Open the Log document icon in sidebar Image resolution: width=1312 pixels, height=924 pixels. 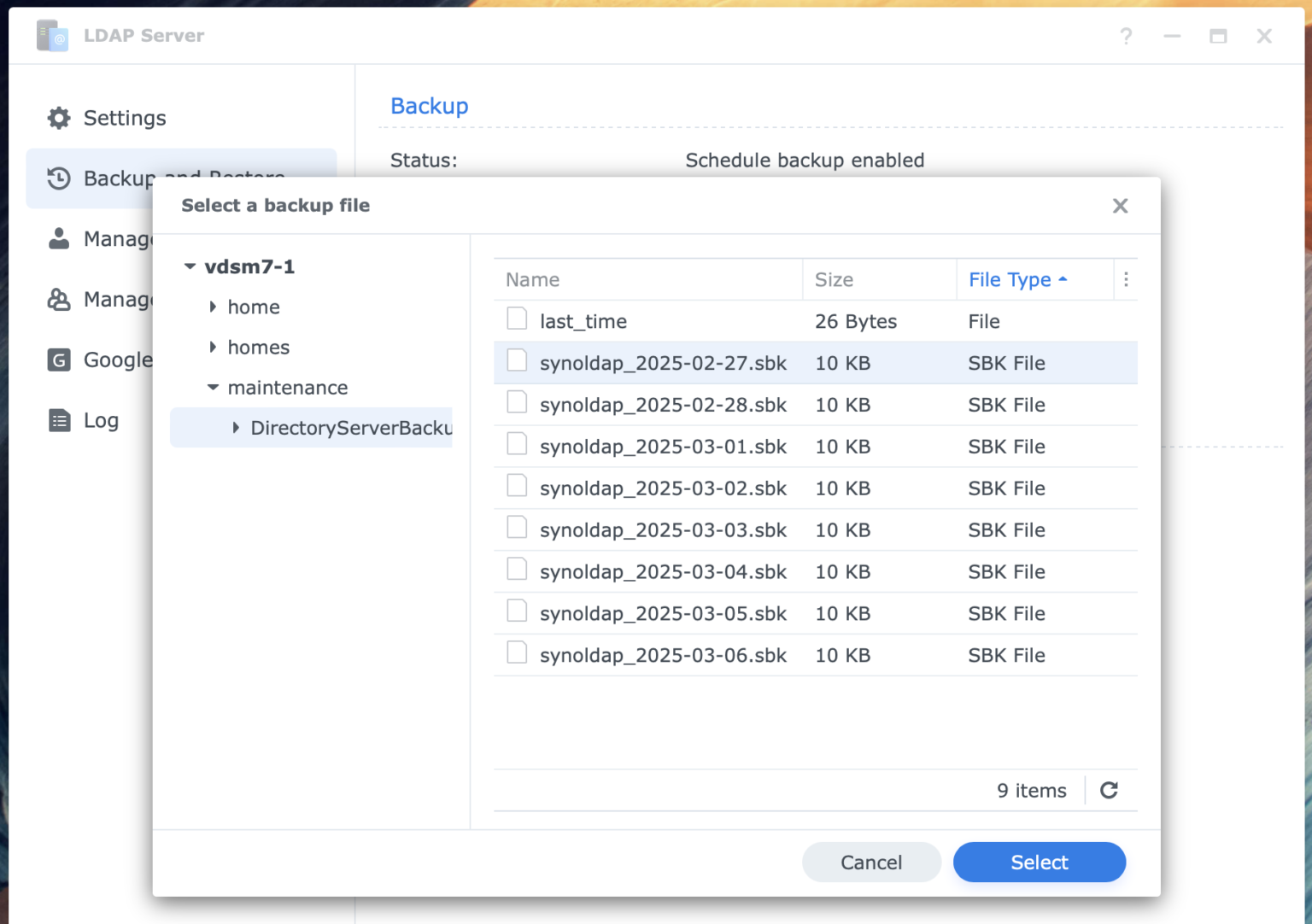pyautogui.click(x=58, y=420)
